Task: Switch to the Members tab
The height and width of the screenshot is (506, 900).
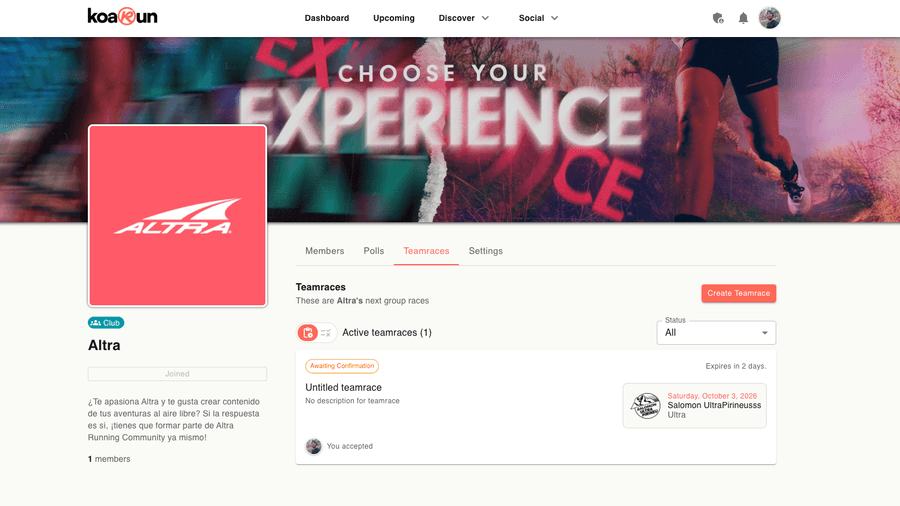Action: (324, 251)
